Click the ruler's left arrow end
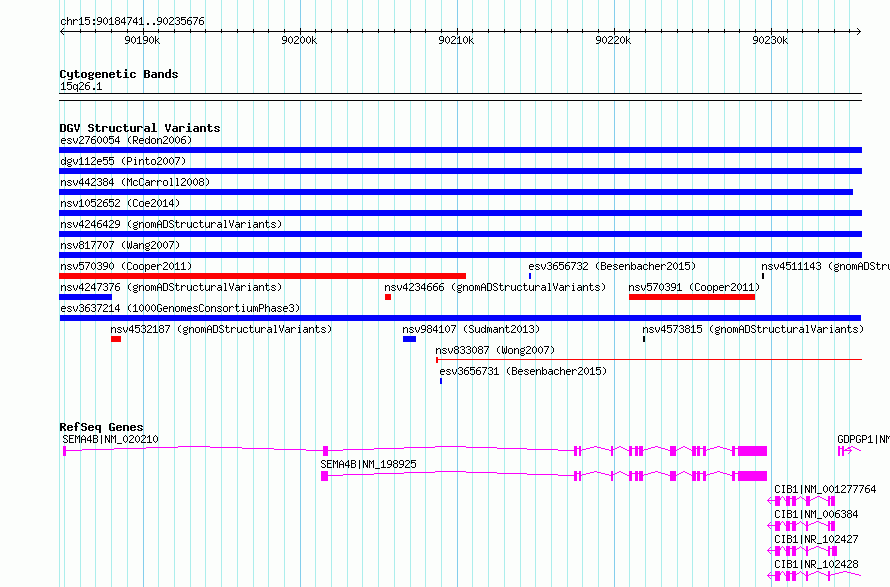The width and height of the screenshot is (890, 587). click(x=62, y=31)
